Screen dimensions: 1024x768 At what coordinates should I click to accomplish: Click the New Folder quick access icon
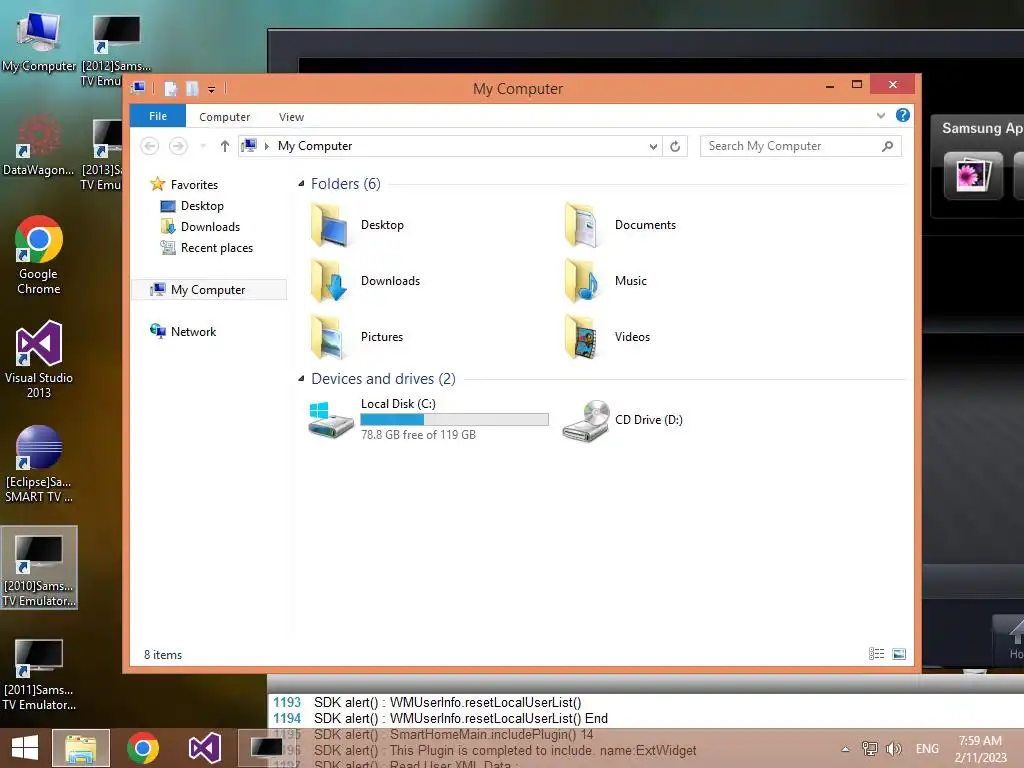coord(192,88)
